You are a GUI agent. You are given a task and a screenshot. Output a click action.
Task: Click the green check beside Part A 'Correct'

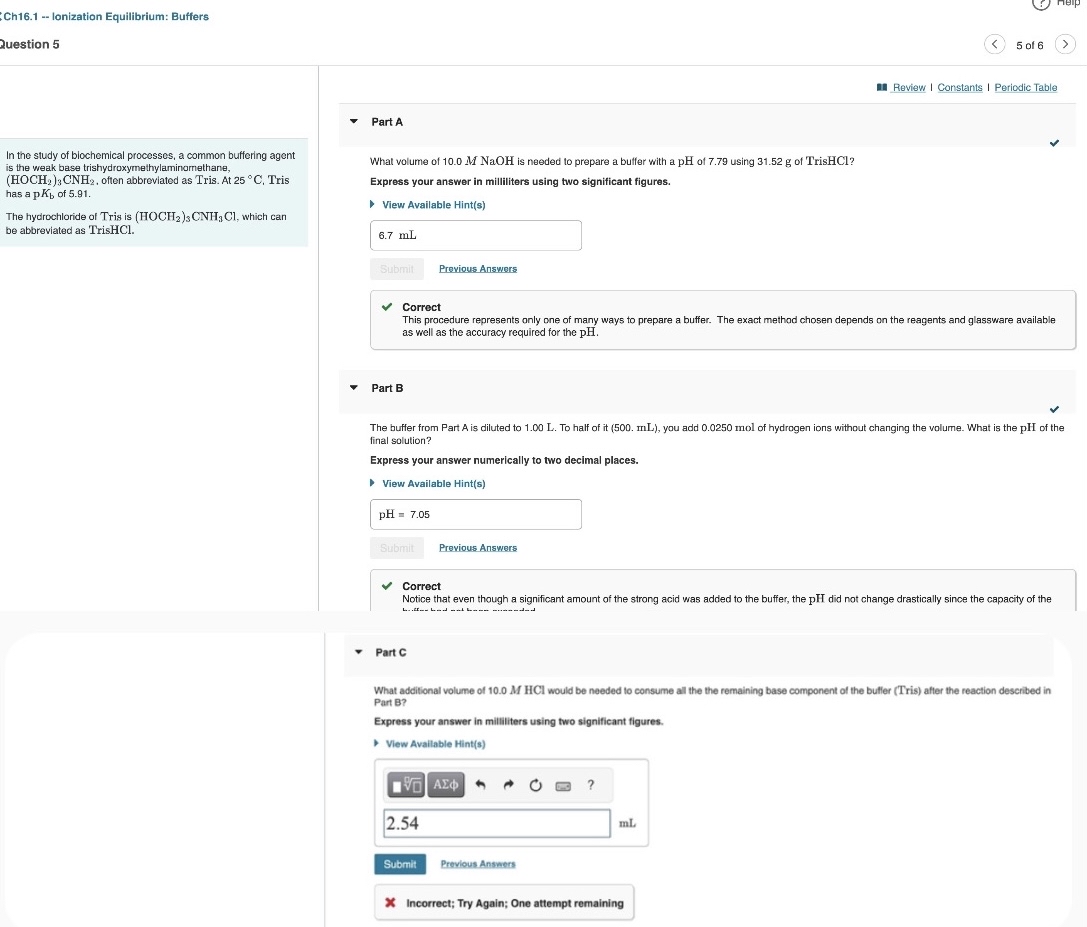(387, 306)
